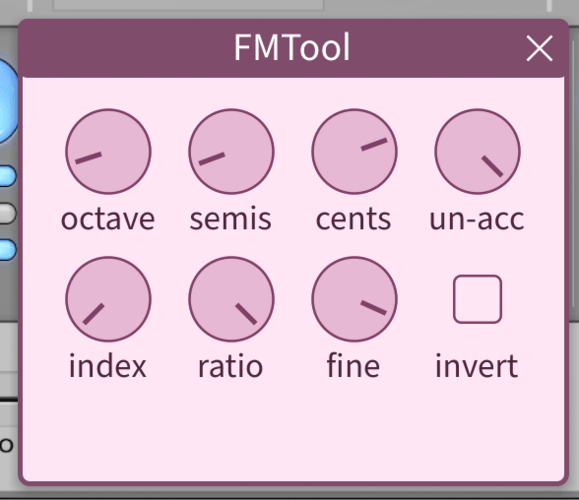Click the cents tuning knob
This screenshot has width=579, height=500.
354,151
